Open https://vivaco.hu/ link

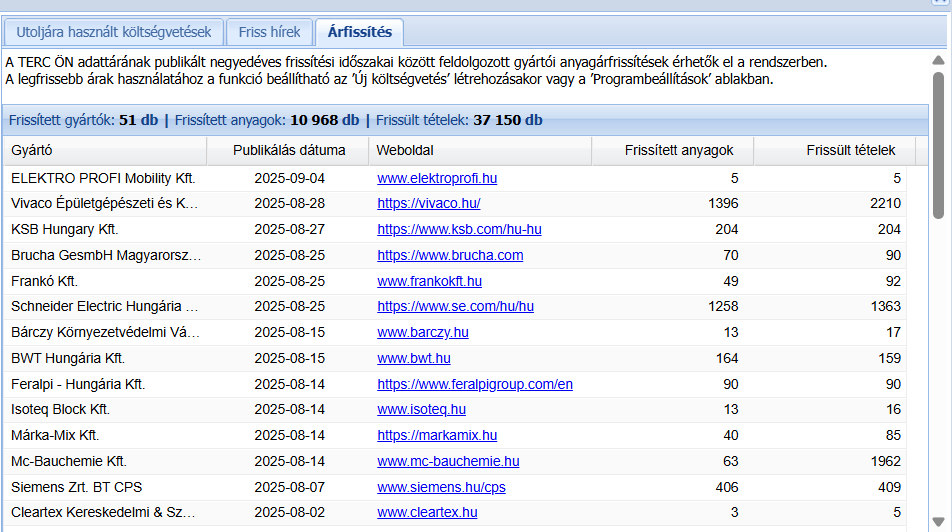click(x=429, y=203)
